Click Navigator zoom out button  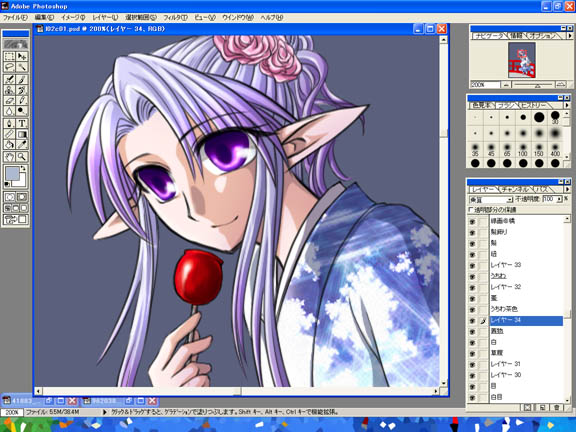pyautogui.click(x=506, y=84)
